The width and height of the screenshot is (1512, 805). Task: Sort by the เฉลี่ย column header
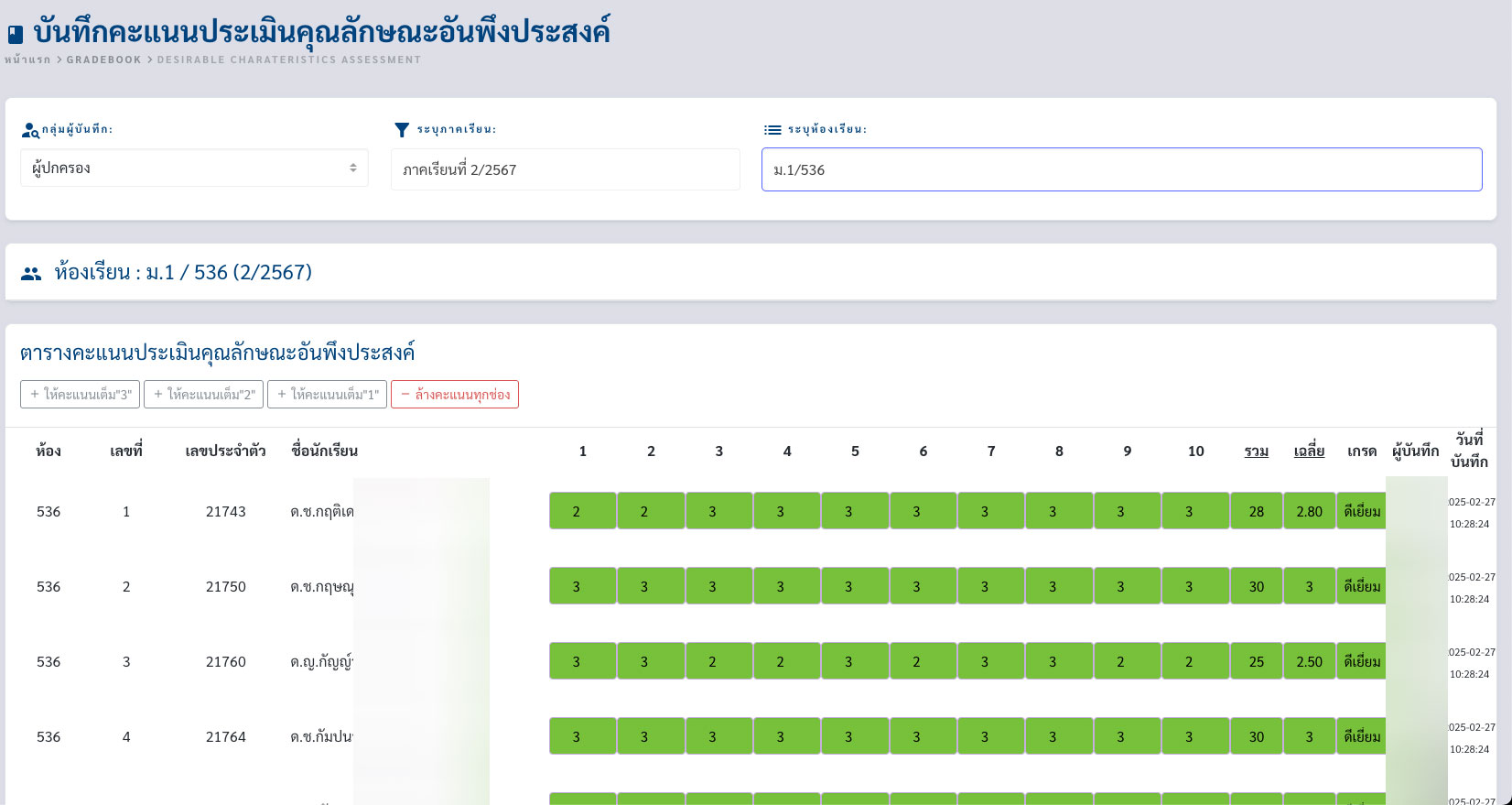1309,451
